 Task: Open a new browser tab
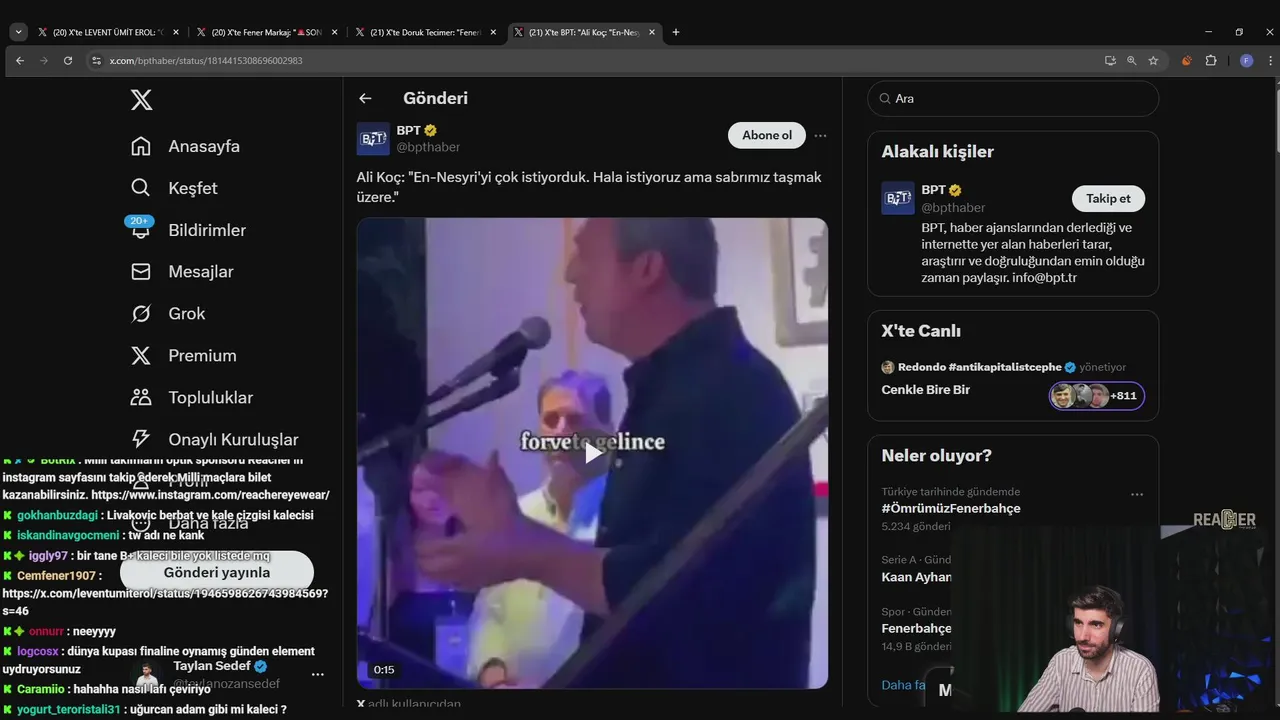(x=676, y=32)
